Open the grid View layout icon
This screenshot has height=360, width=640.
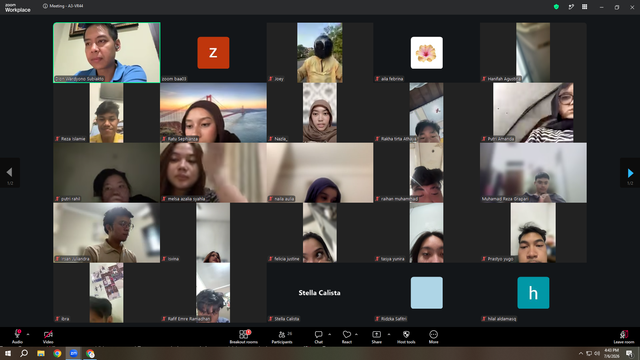coord(584,7)
